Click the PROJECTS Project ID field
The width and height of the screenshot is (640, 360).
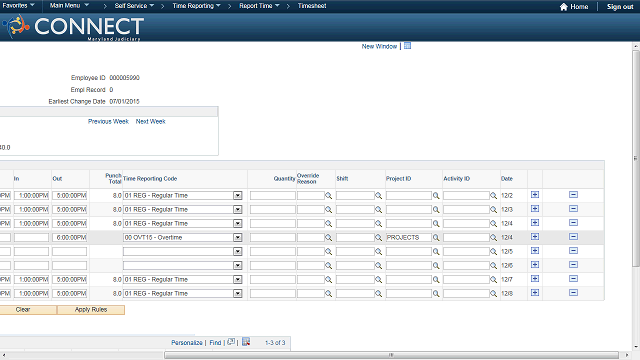(x=409, y=238)
